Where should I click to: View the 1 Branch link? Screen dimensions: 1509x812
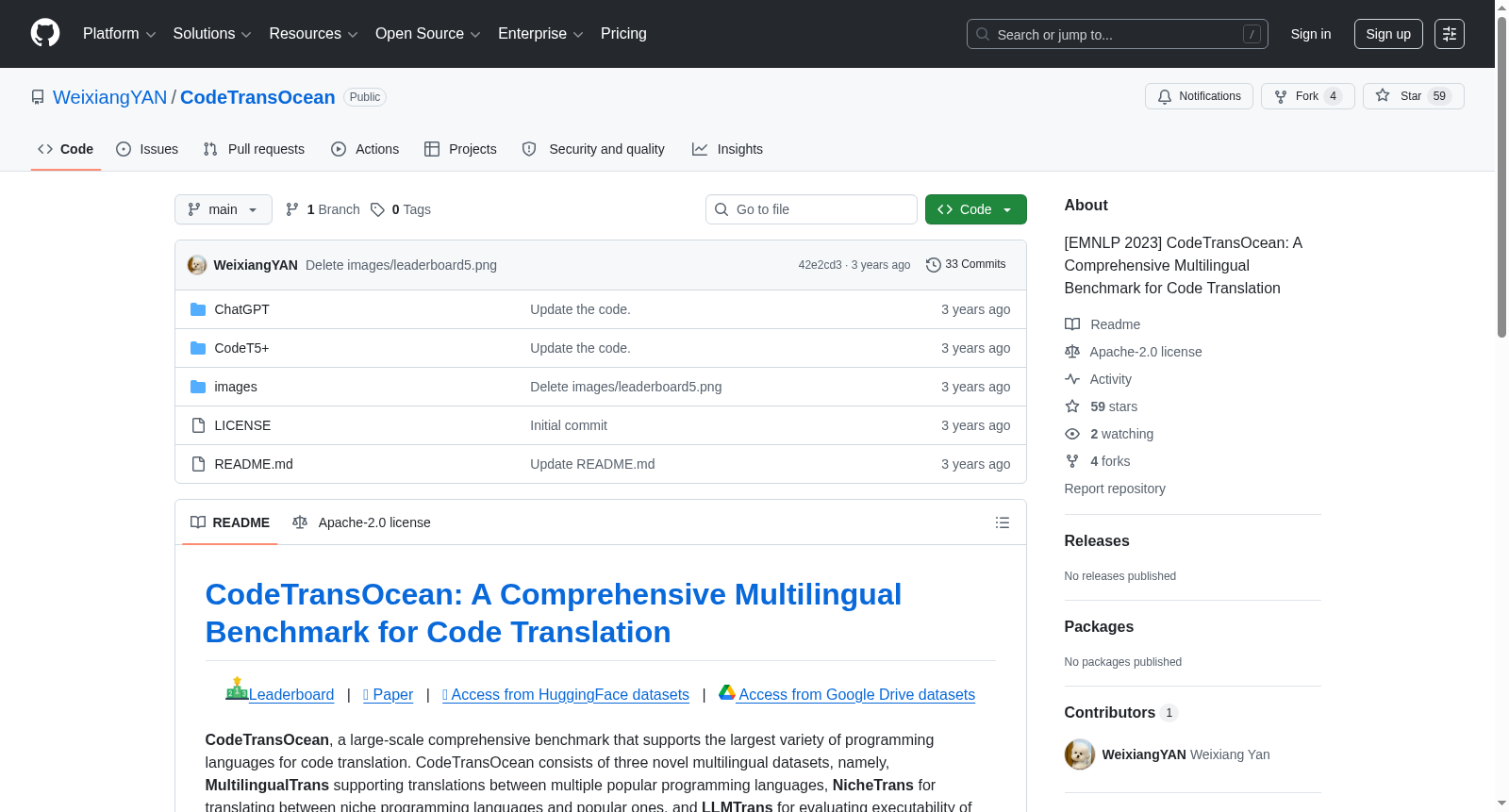323,209
